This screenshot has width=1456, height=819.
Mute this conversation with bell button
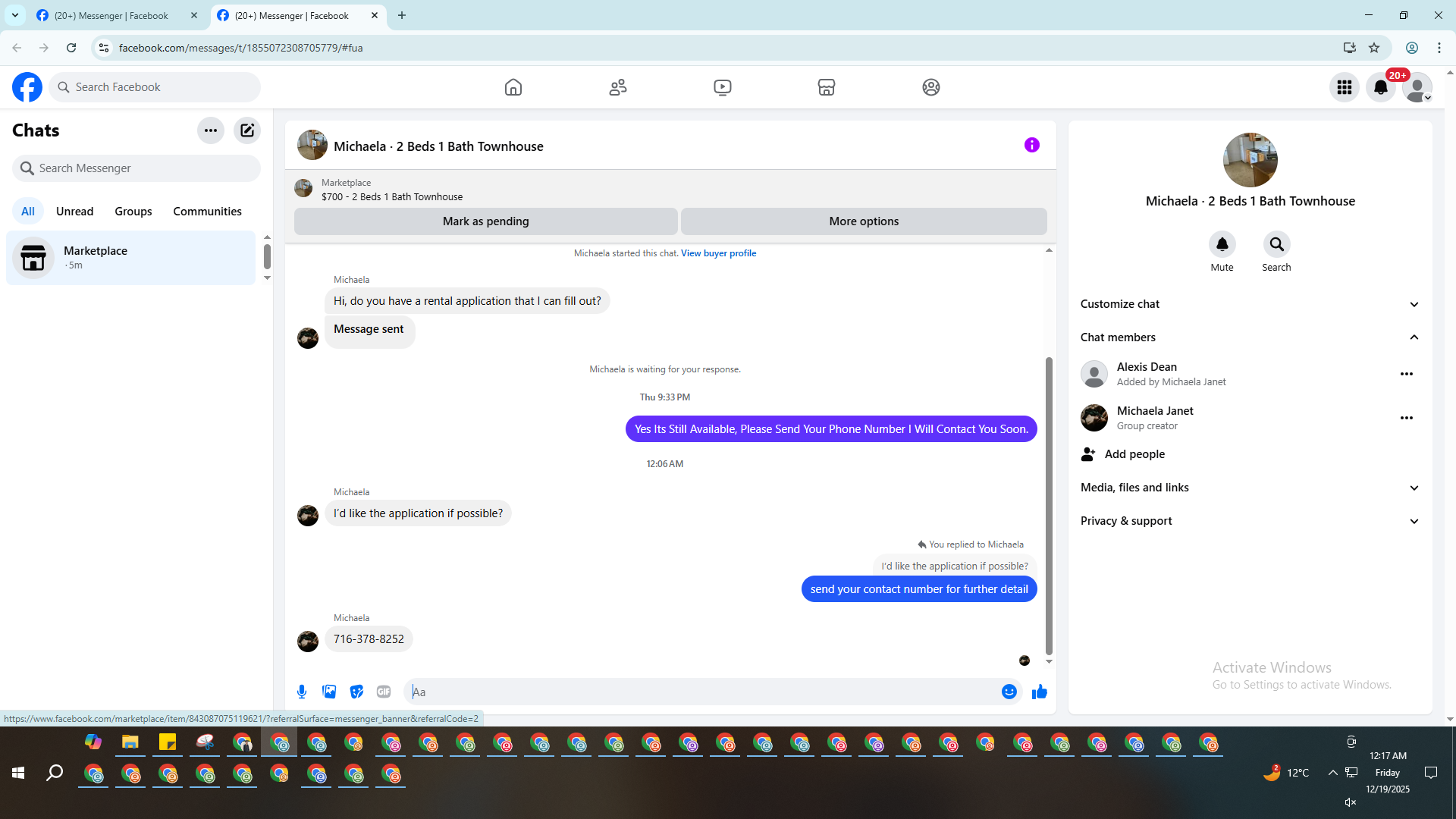(1222, 245)
